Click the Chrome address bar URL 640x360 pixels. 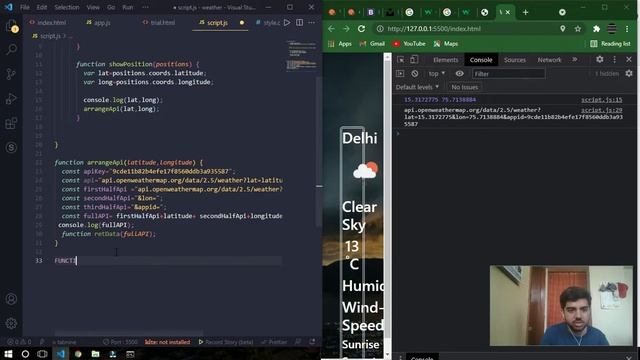[x=434, y=29]
